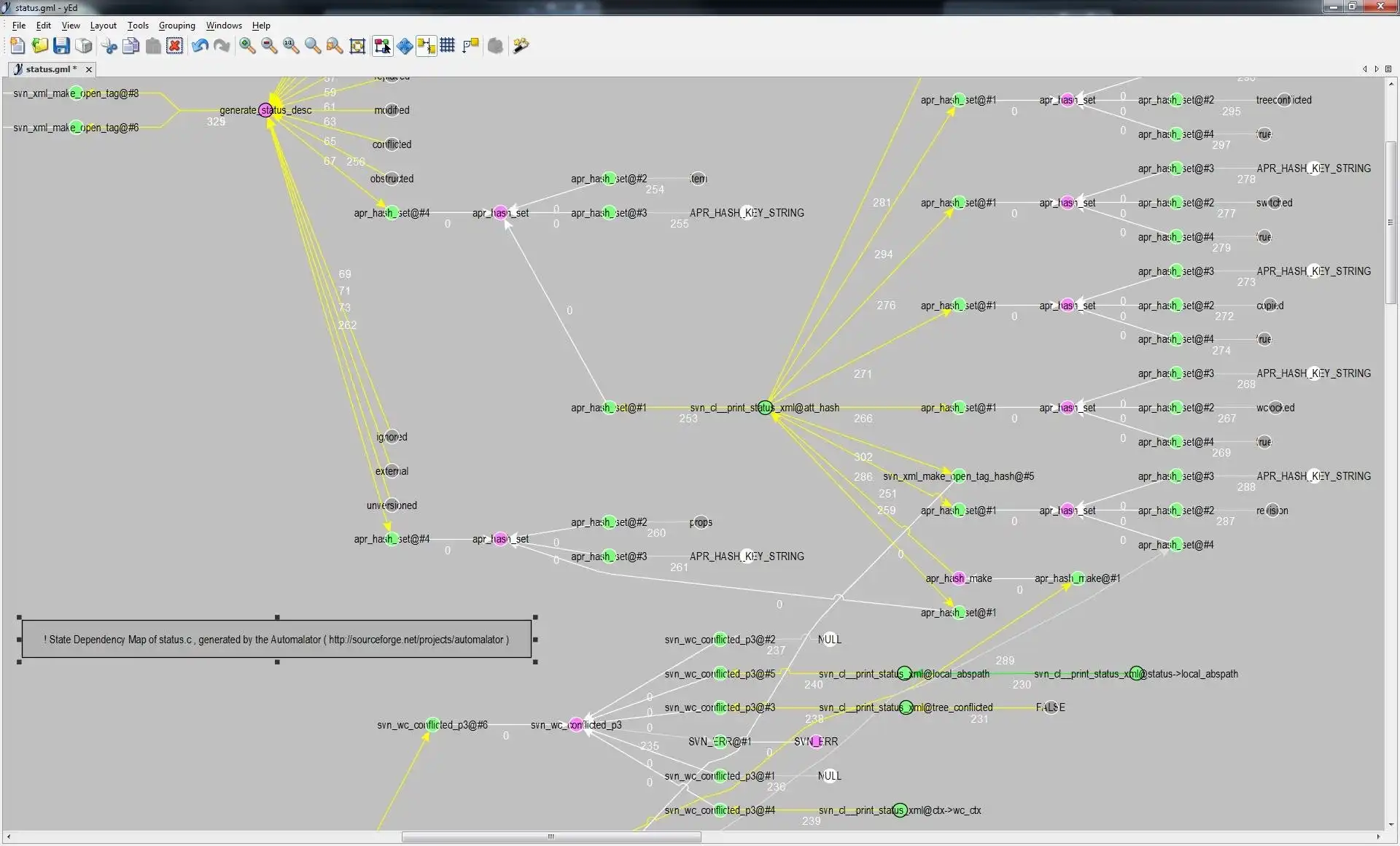Screen dimensions: 1400x846
Task: Click the horizontal scrollbar thumb
Action: point(551,837)
